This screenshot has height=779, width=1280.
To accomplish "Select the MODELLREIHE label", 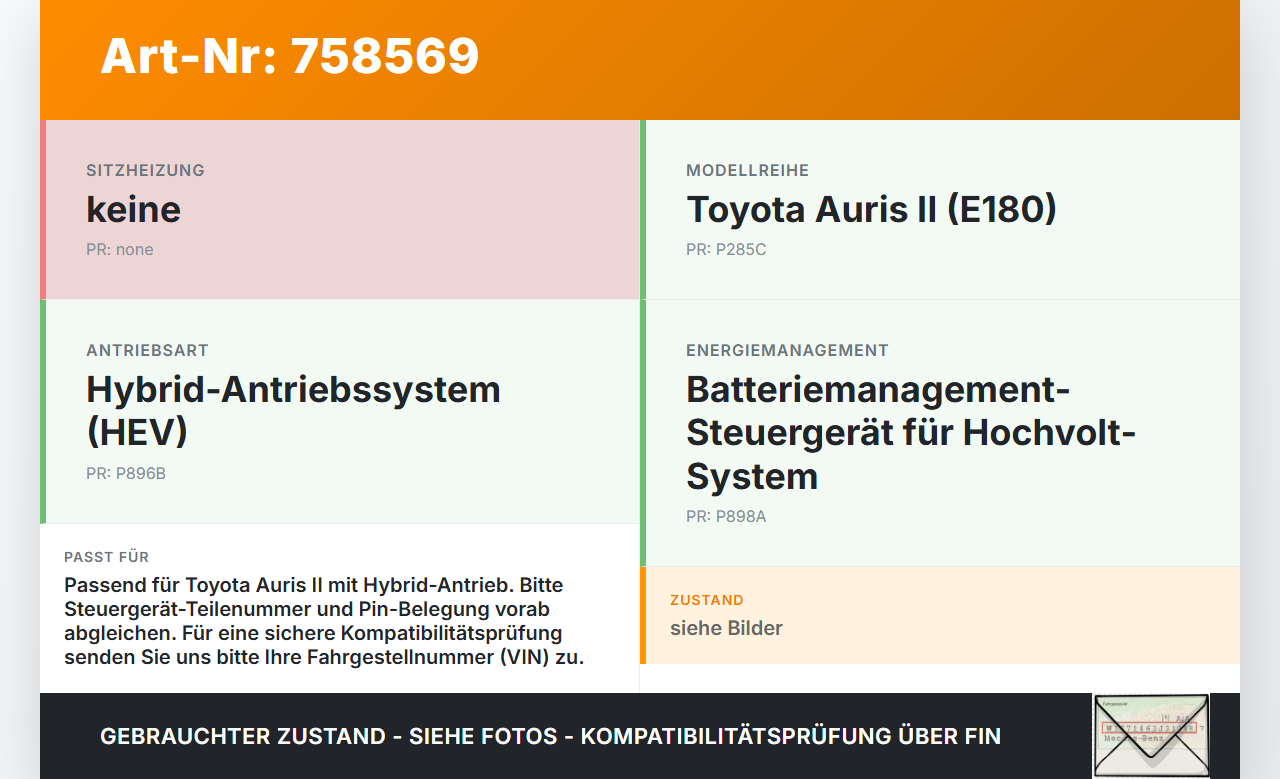I will [747, 170].
